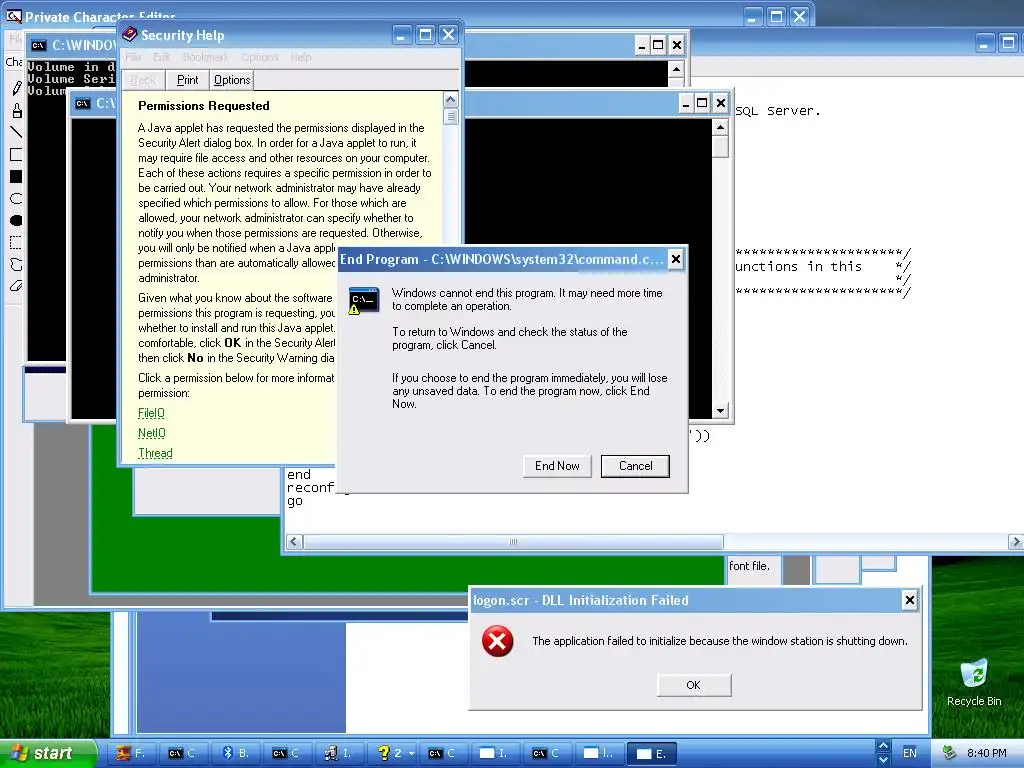Click Cancel in End Program dialog
The height and width of the screenshot is (768, 1024).
635,466
